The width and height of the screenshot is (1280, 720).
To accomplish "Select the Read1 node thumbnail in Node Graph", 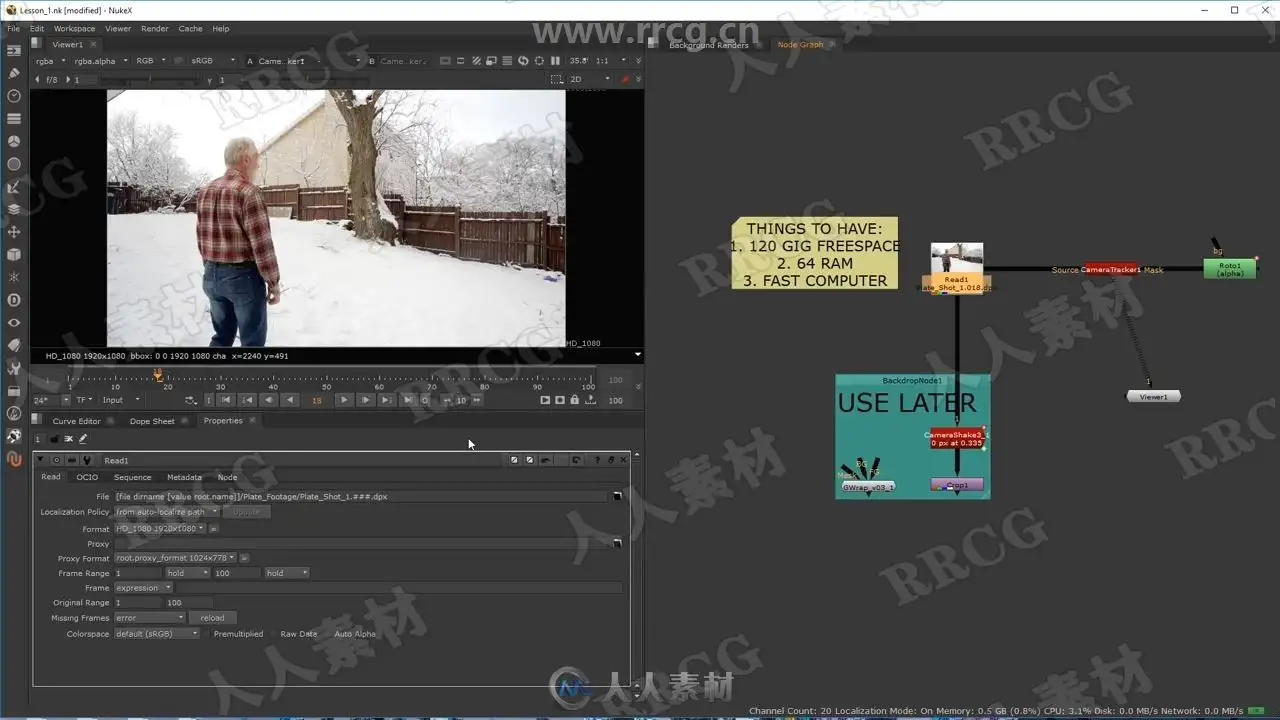I will [x=957, y=258].
